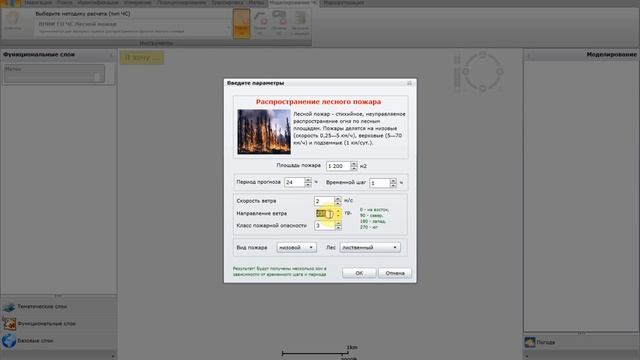Image resolution: width=640 pixels, height=360 pixels.
Task: Open the Маршрутизация ribbon tab
Action: coord(343,3)
